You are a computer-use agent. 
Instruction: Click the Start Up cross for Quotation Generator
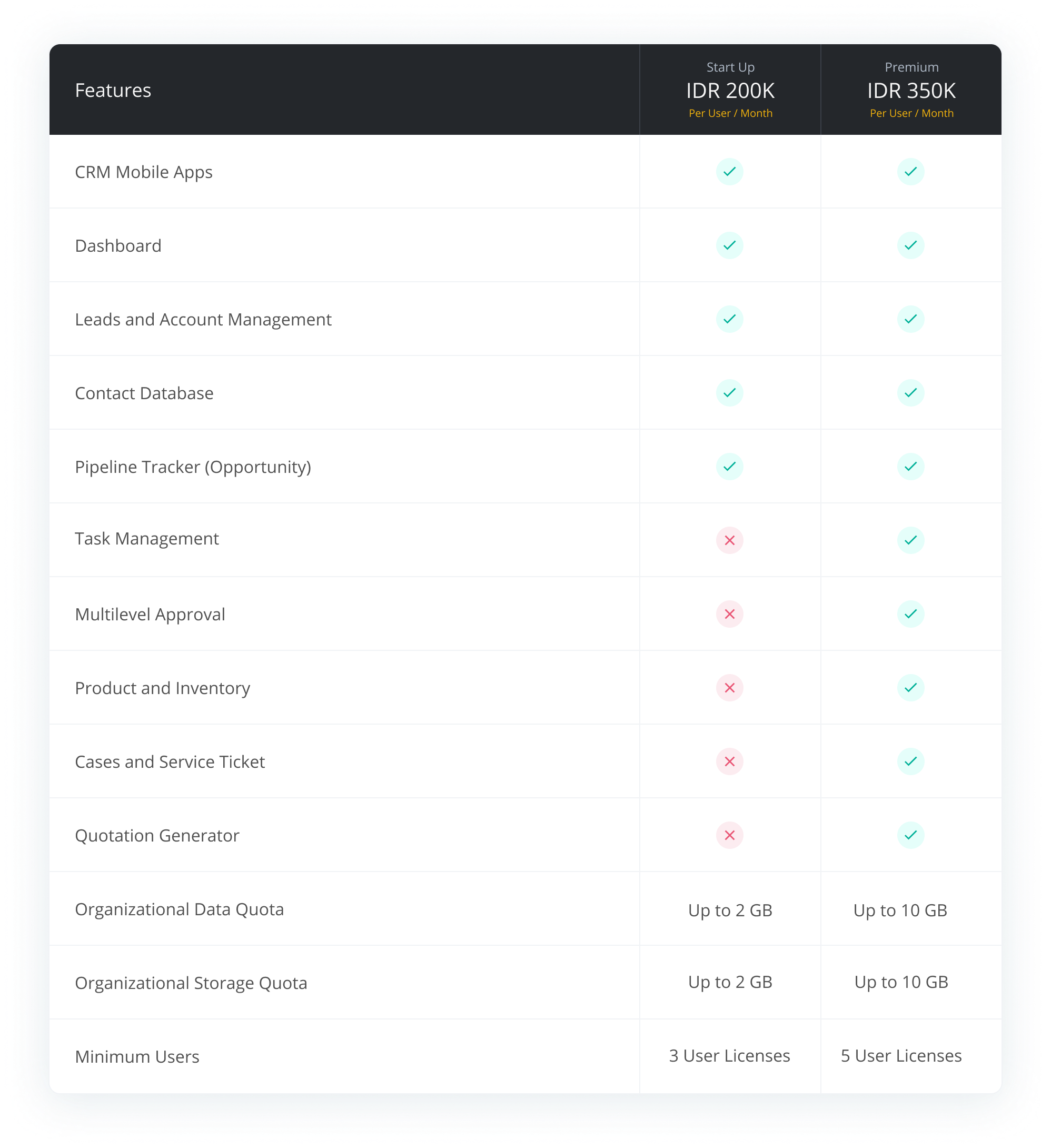729,835
